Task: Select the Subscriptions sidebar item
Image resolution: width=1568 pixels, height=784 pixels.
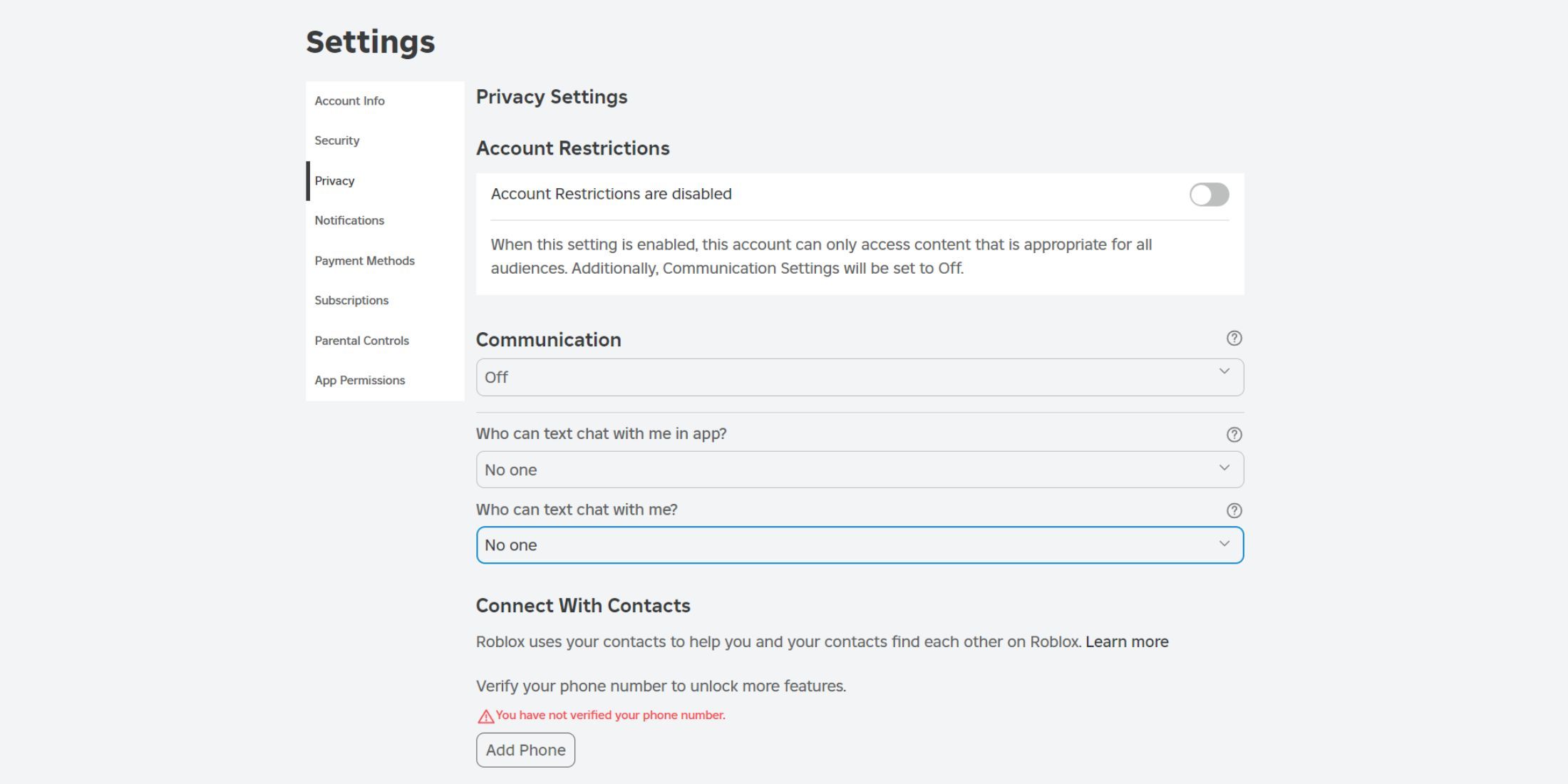Action: pos(352,300)
